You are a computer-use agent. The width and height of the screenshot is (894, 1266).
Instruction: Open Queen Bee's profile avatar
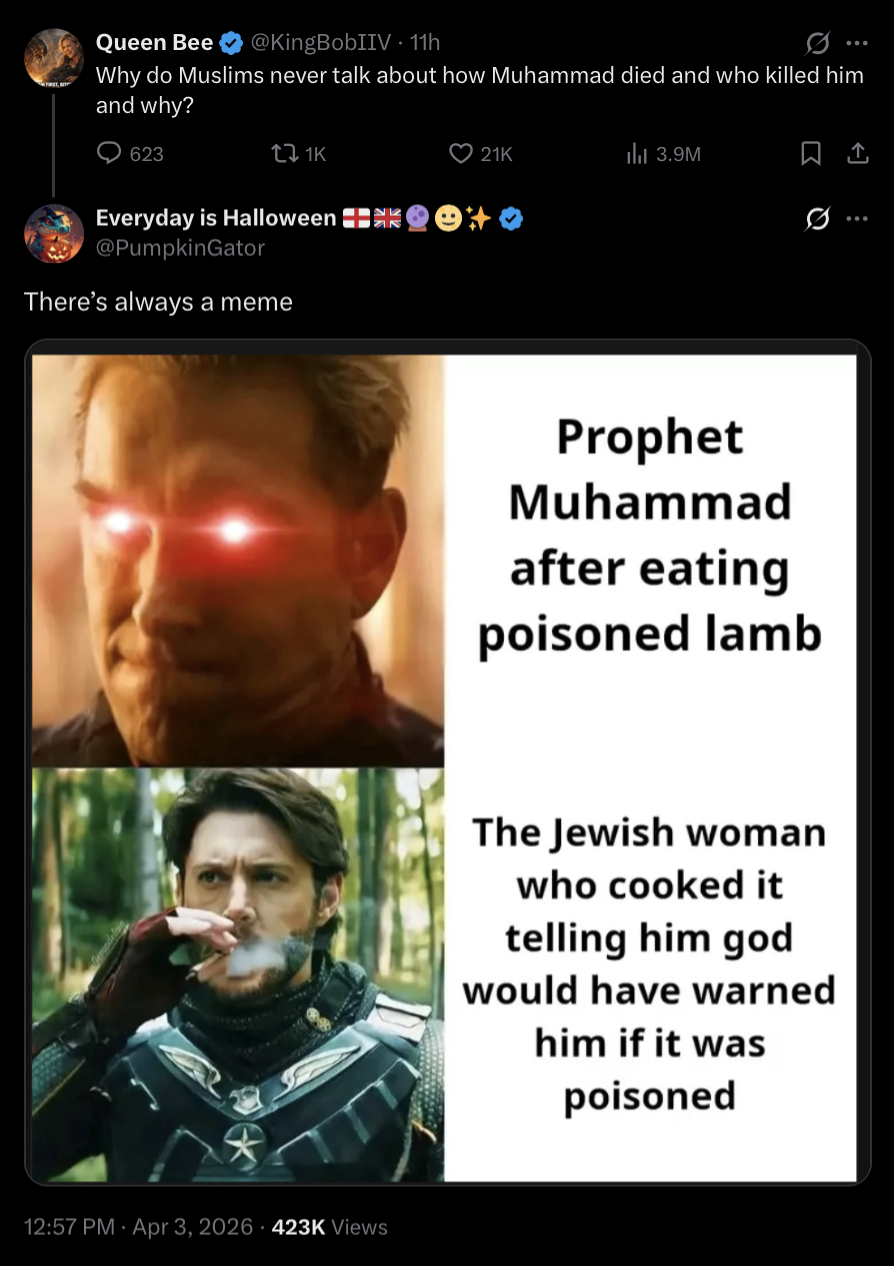click(53, 57)
